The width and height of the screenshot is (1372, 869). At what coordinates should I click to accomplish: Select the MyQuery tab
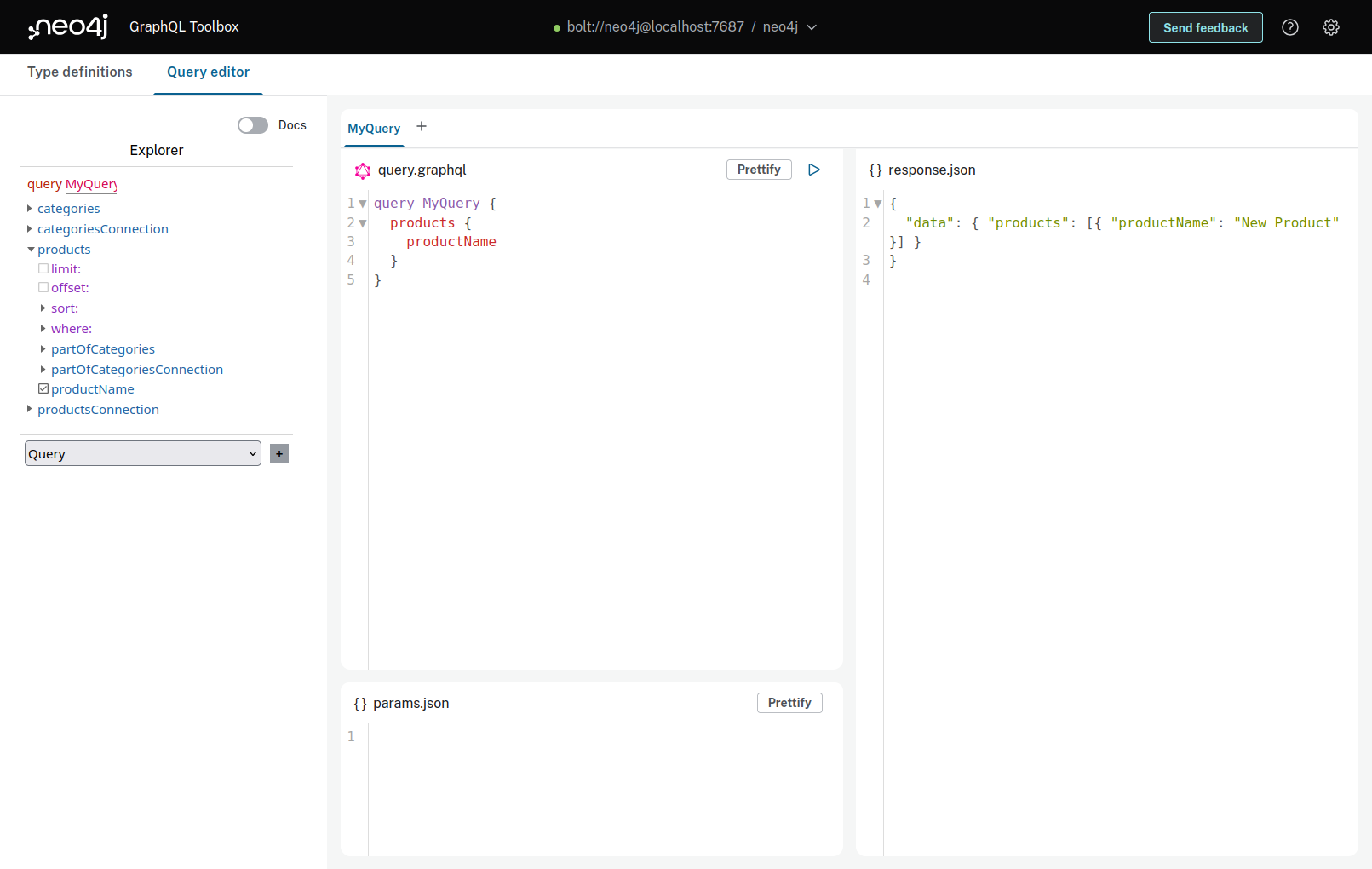(374, 129)
